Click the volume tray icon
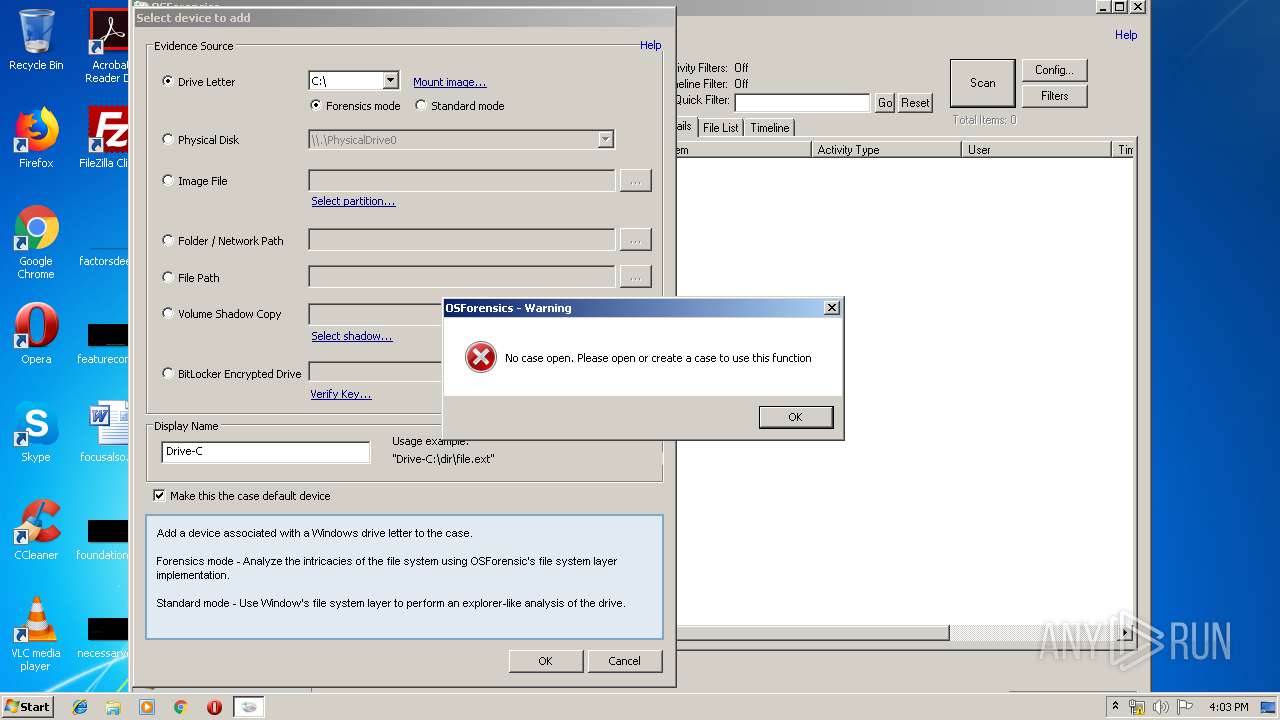The image size is (1280, 720). 1161,707
